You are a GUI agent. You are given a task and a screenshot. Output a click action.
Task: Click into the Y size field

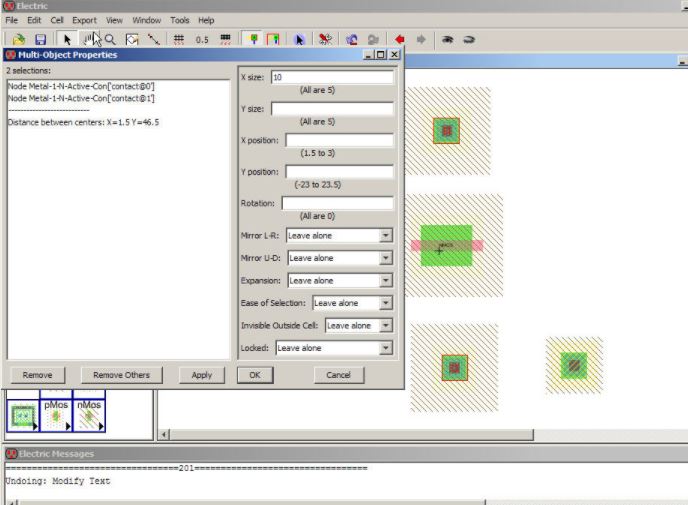(331, 109)
